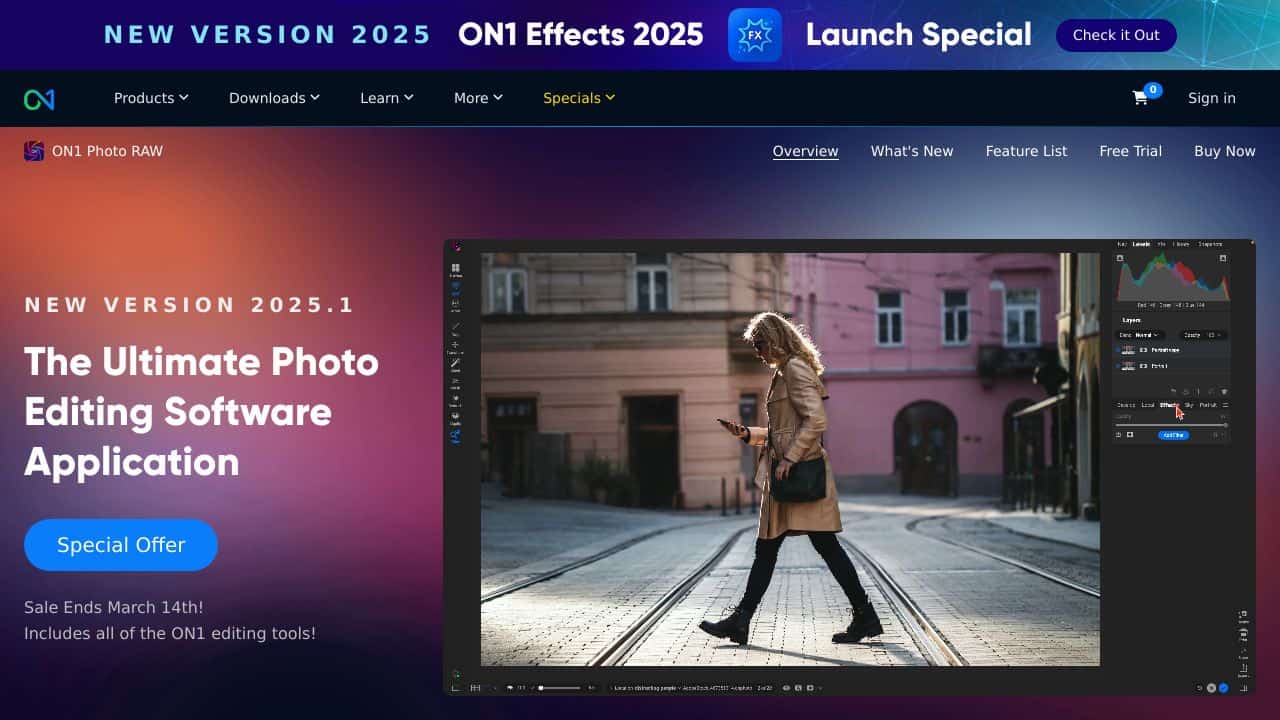Screen dimensions: 1280x720
Task: Select the blue highlighted tool at toolbar bottom
Action: click(x=456, y=435)
